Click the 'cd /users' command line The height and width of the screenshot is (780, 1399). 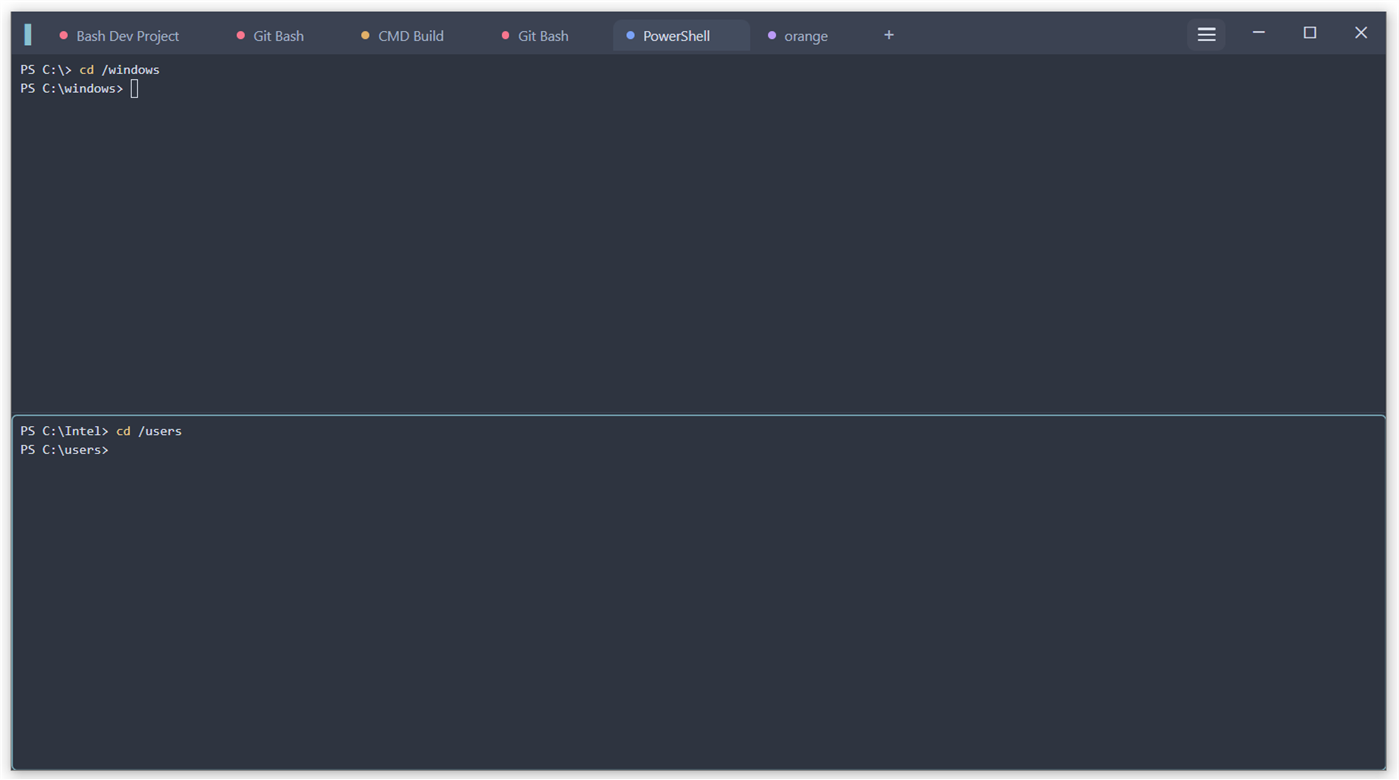(x=101, y=431)
